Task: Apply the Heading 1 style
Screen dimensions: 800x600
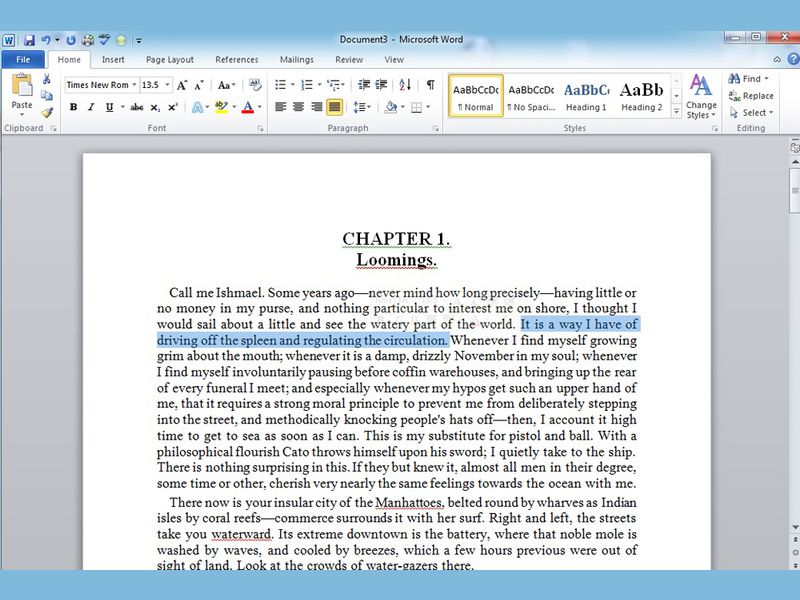Action: (586, 96)
